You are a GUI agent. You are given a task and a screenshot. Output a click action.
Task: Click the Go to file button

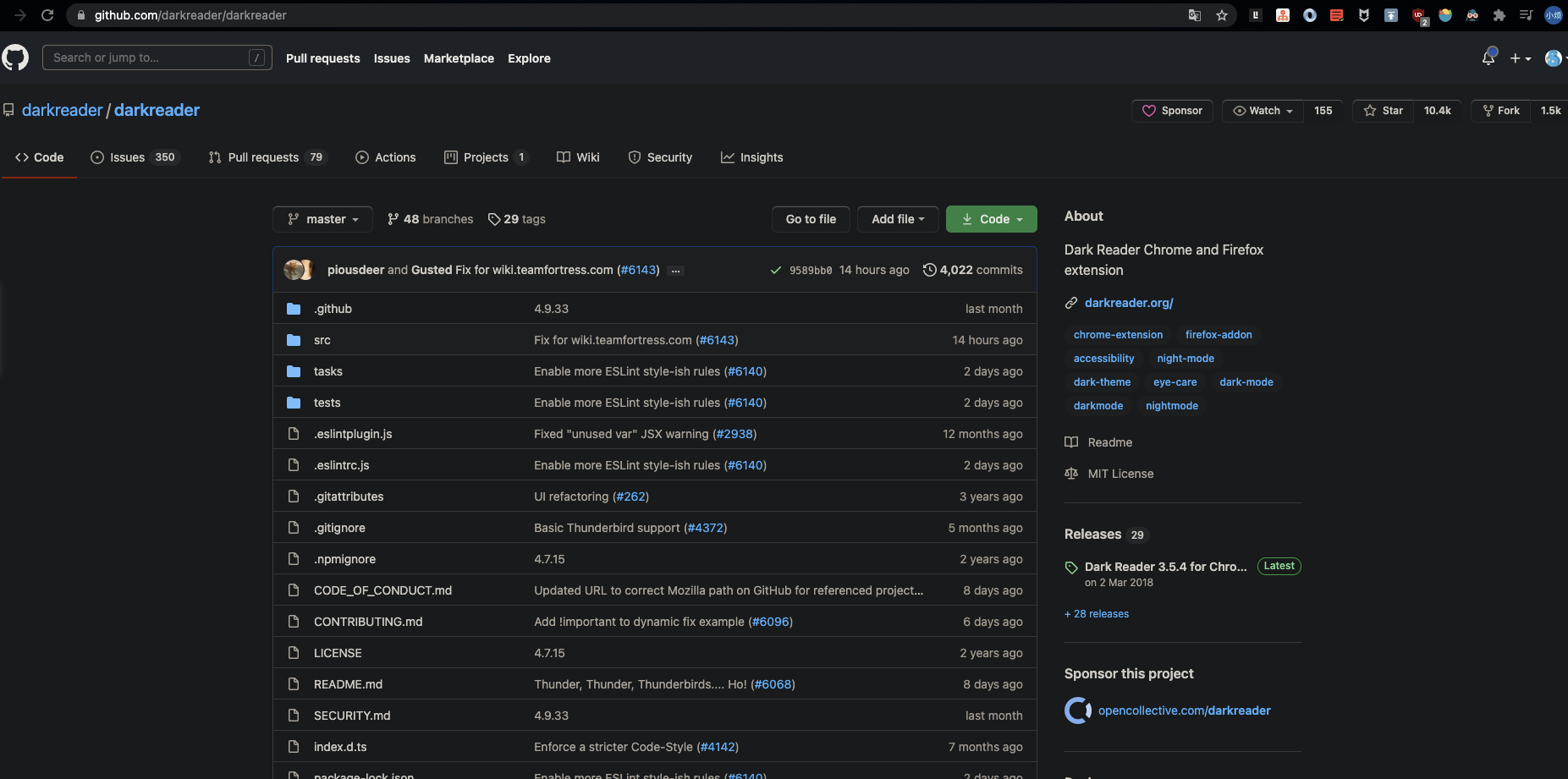(x=811, y=219)
